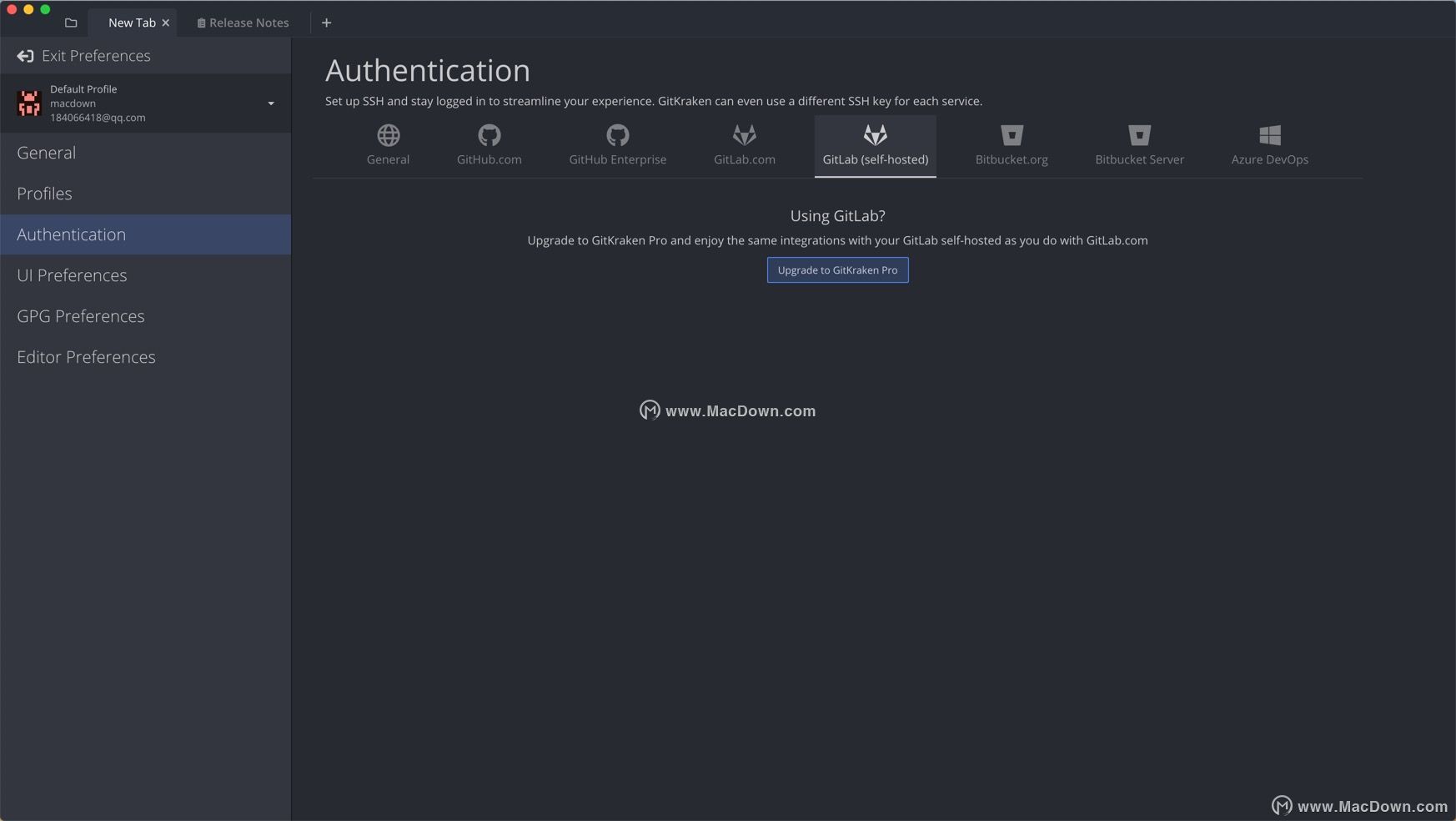Select the Bitbucket.org tab label
The height and width of the screenshot is (821, 1456).
(1012, 159)
